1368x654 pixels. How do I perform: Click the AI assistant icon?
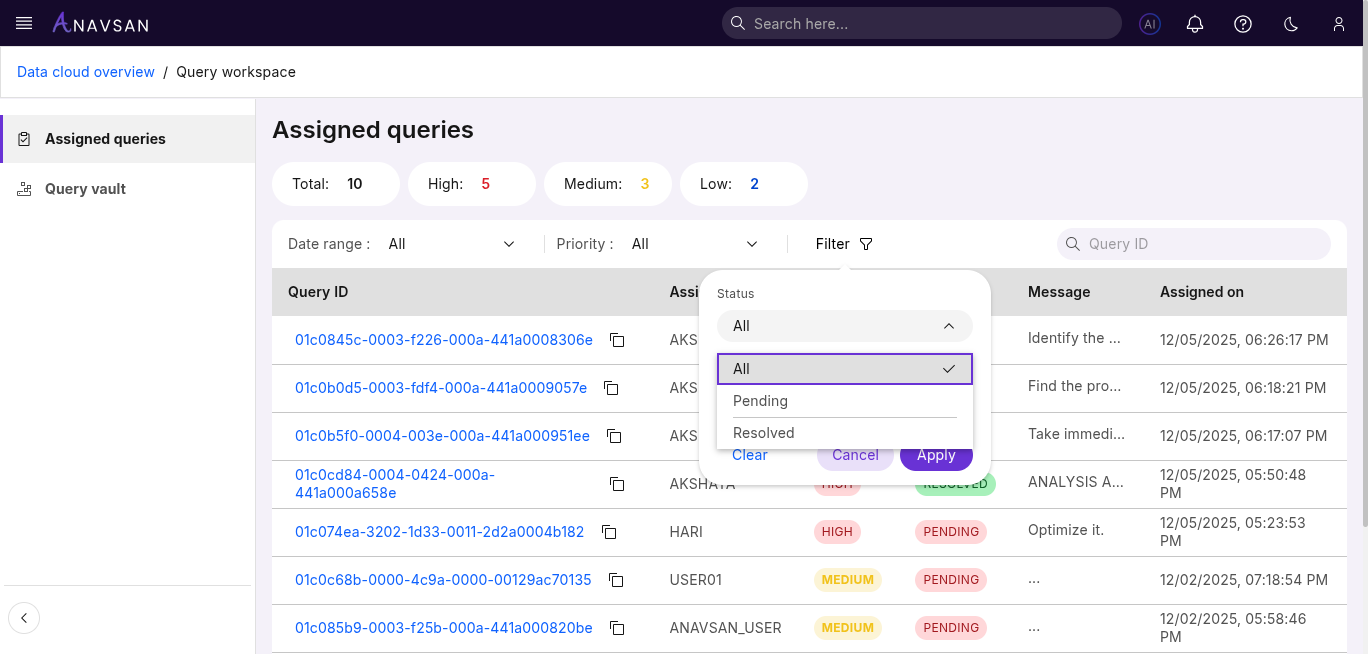pyautogui.click(x=1150, y=24)
